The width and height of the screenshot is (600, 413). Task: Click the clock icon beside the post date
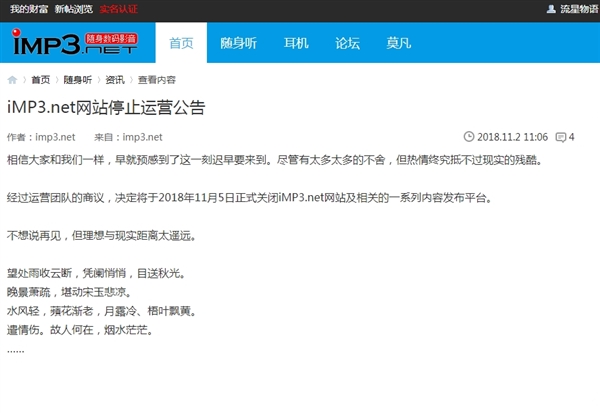tap(469, 137)
